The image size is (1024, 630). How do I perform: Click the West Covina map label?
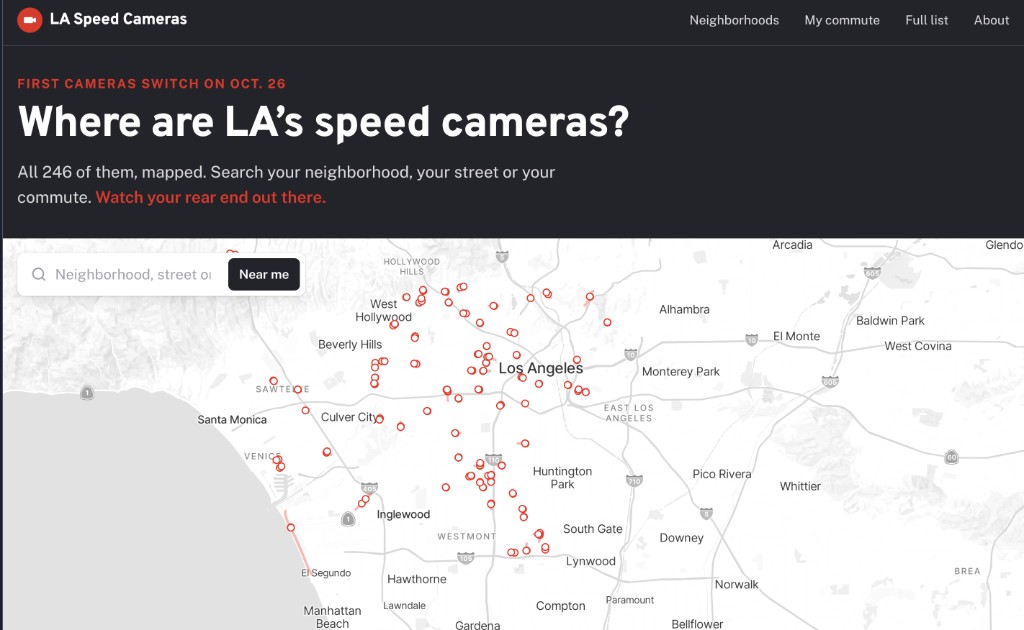918,346
